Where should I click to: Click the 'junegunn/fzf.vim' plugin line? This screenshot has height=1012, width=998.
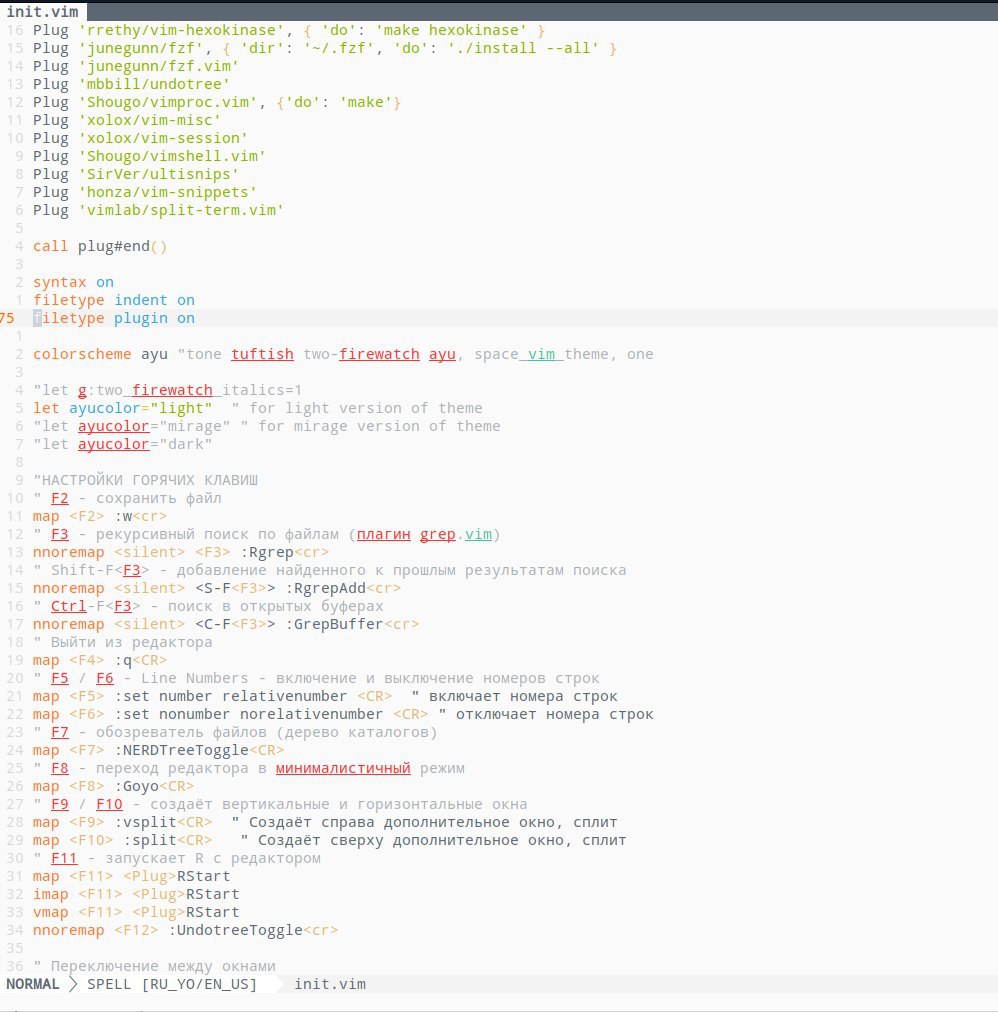tap(136, 66)
